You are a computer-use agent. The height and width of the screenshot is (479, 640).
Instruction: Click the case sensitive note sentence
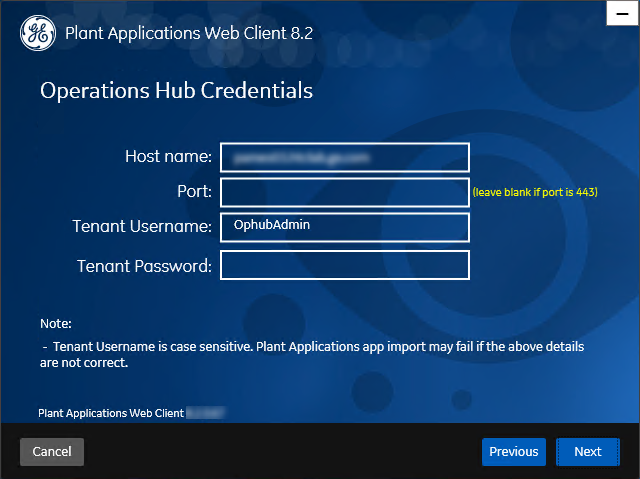click(x=312, y=355)
